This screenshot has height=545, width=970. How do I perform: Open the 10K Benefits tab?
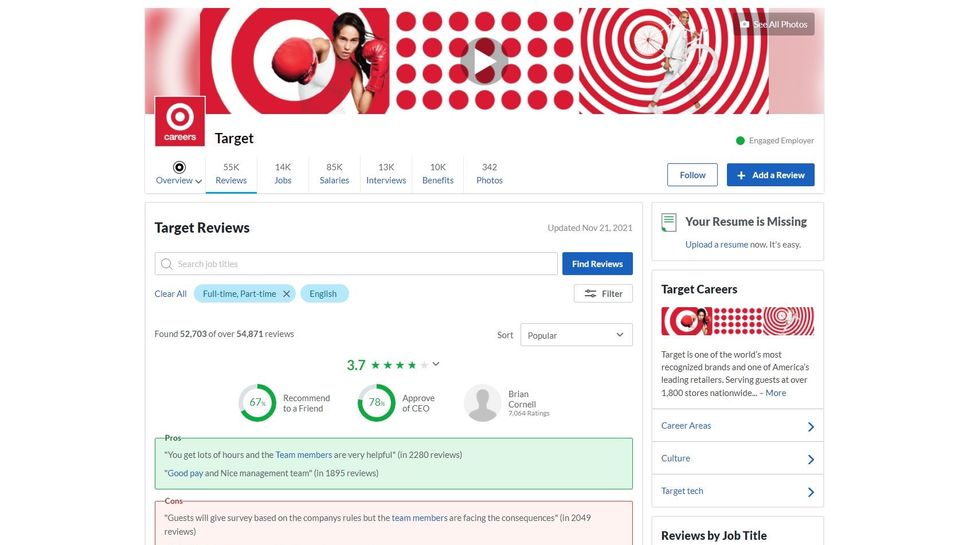coord(437,174)
